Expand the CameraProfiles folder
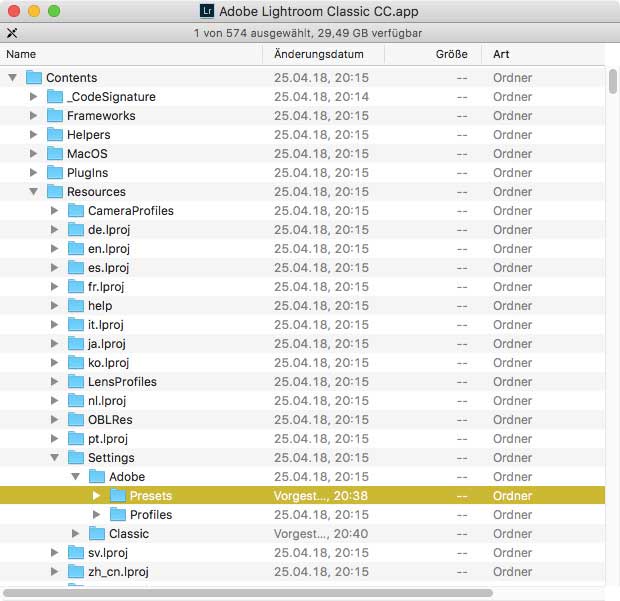Viewport: 620px width, 601px height. pyautogui.click(x=55, y=210)
